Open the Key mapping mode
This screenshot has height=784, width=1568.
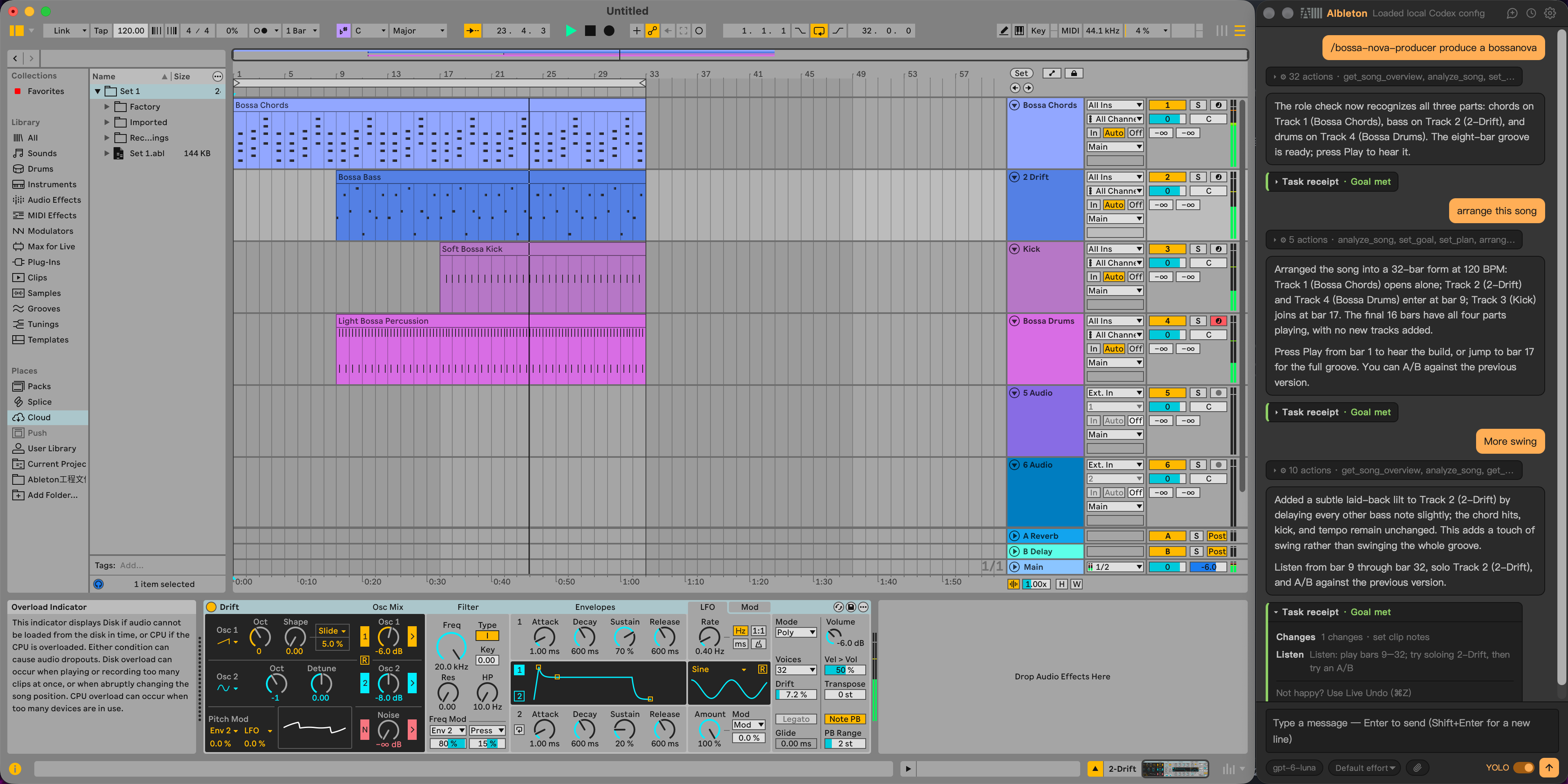point(1039,31)
